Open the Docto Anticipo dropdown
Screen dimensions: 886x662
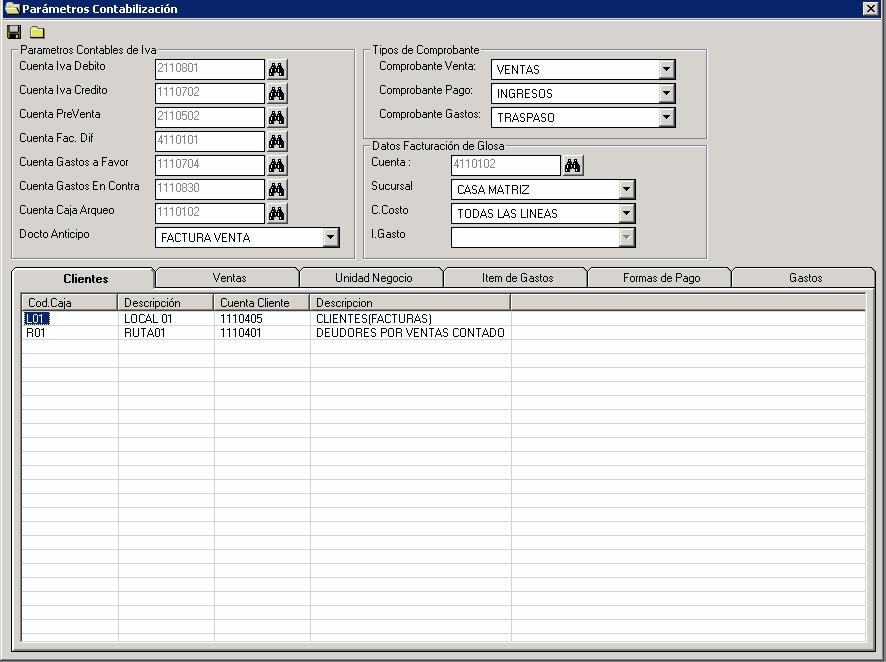(x=331, y=237)
